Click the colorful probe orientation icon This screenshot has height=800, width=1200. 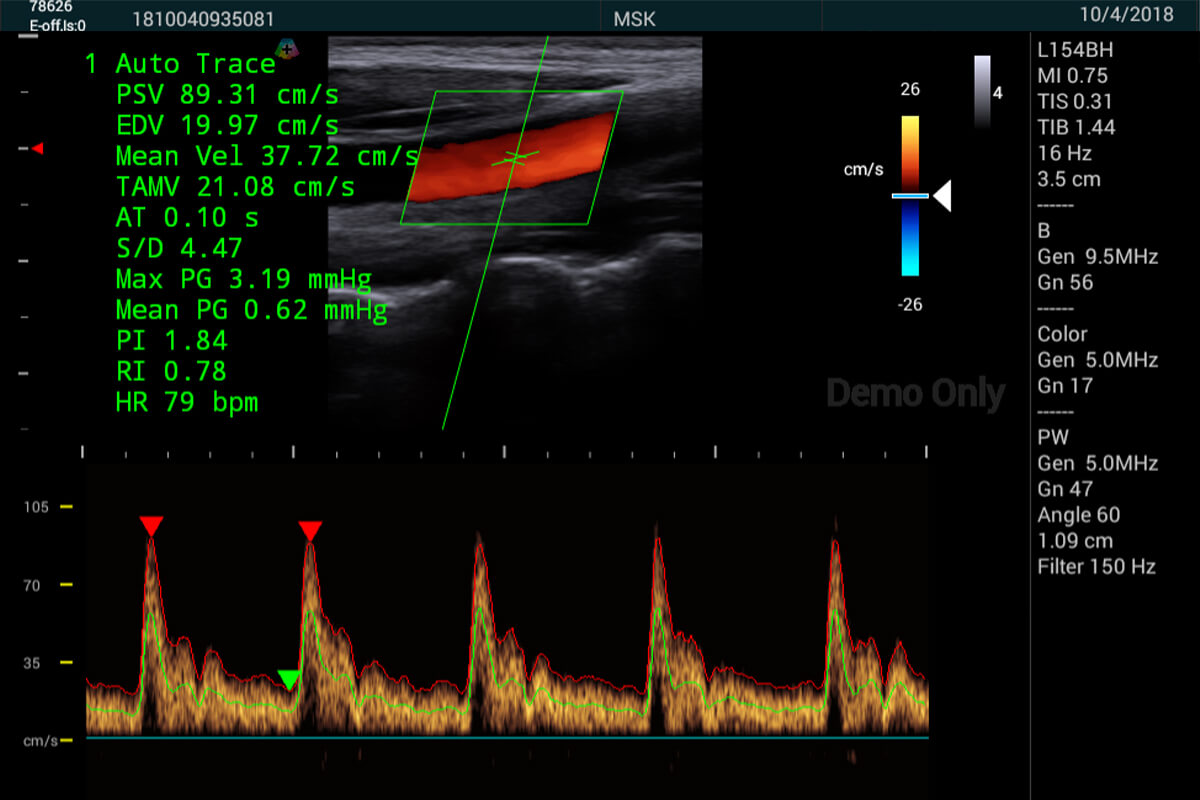coord(287,47)
